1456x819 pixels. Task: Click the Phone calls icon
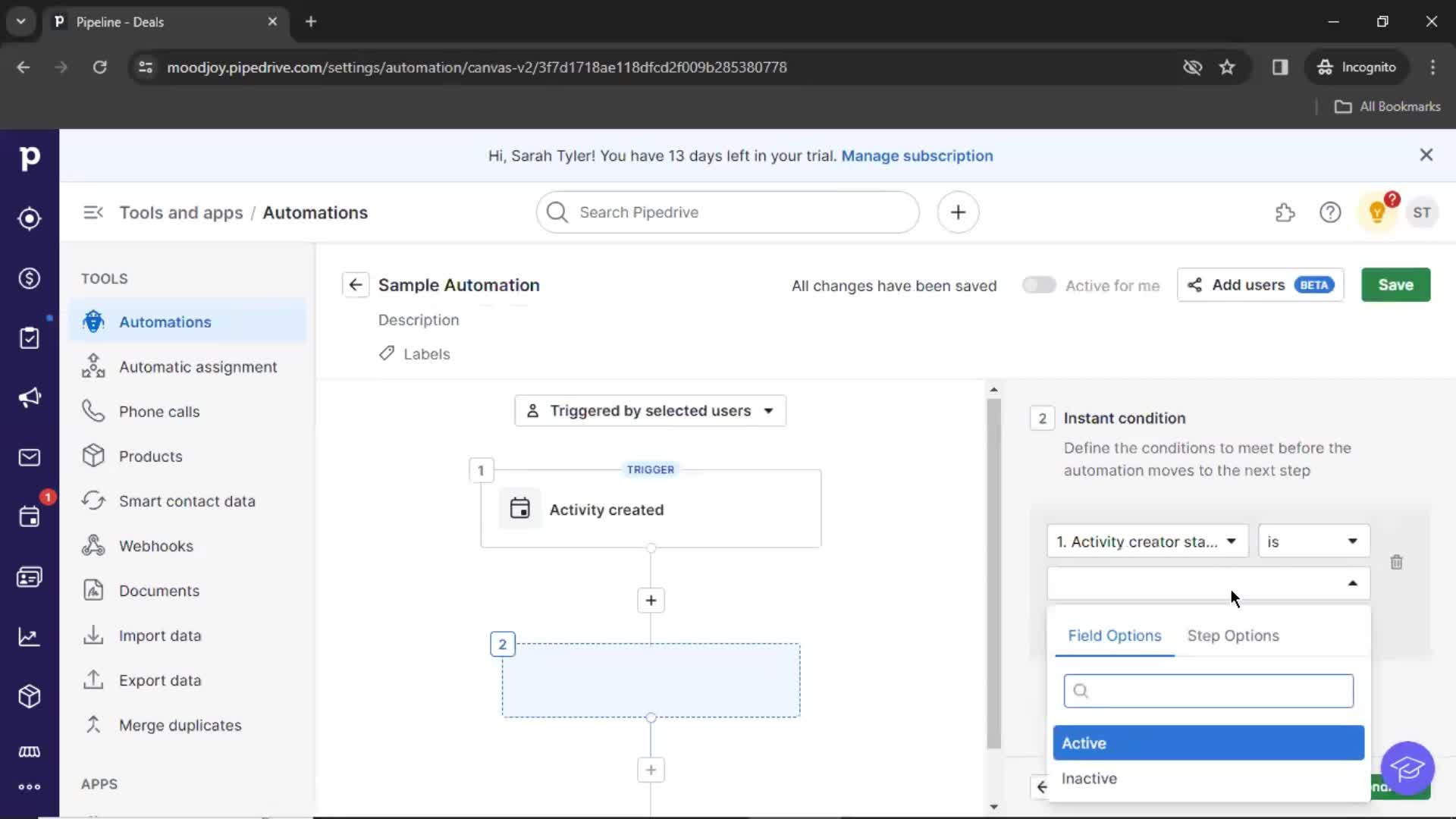coord(93,411)
